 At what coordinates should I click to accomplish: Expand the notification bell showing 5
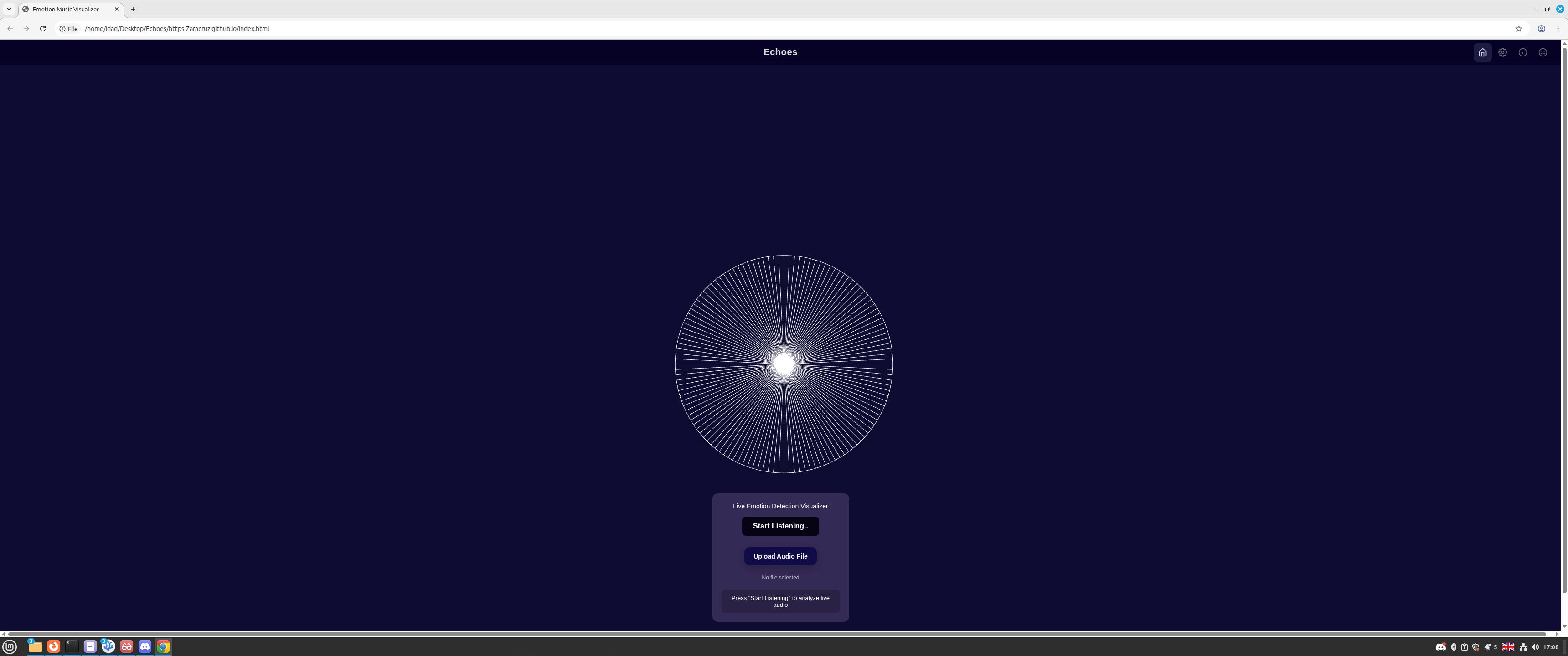(1490, 647)
